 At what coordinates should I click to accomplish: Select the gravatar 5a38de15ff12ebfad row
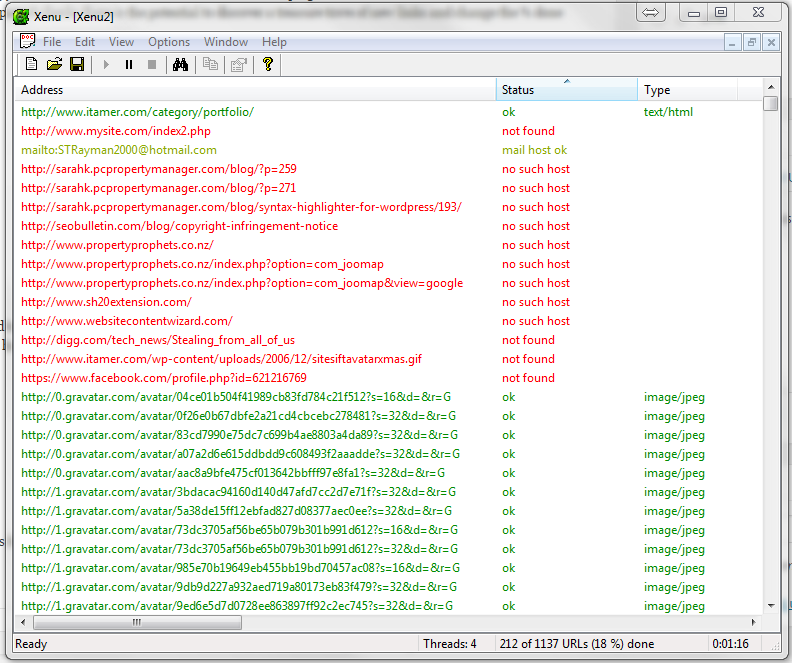click(x=387, y=511)
